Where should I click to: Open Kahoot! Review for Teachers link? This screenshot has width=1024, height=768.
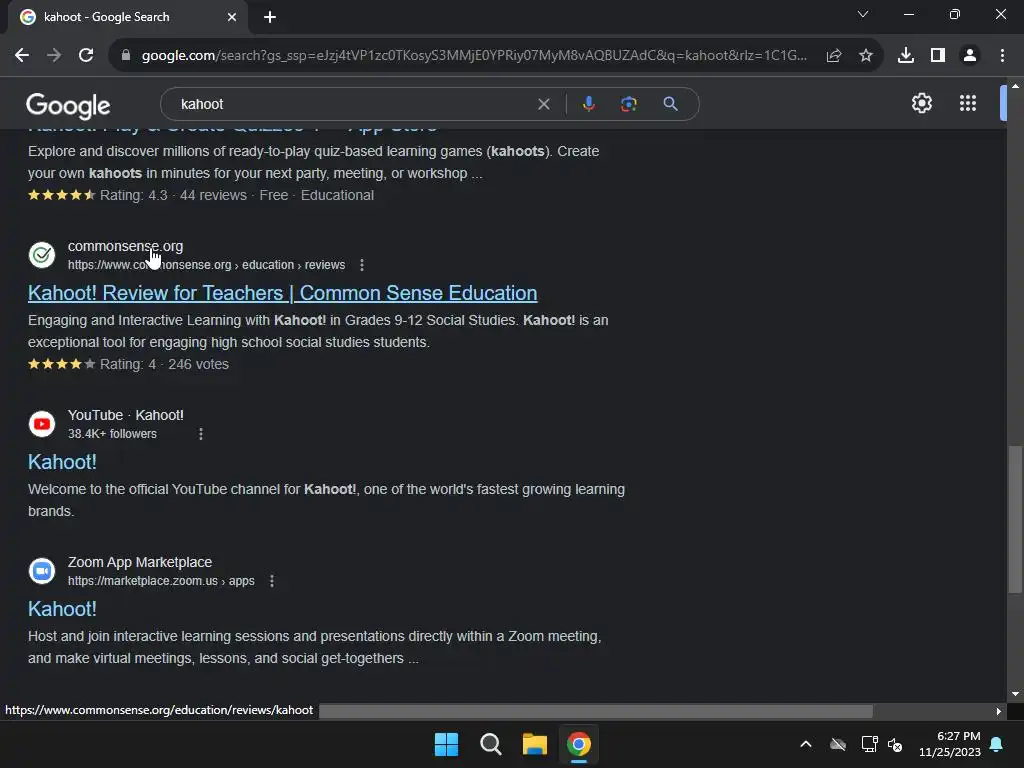(282, 293)
